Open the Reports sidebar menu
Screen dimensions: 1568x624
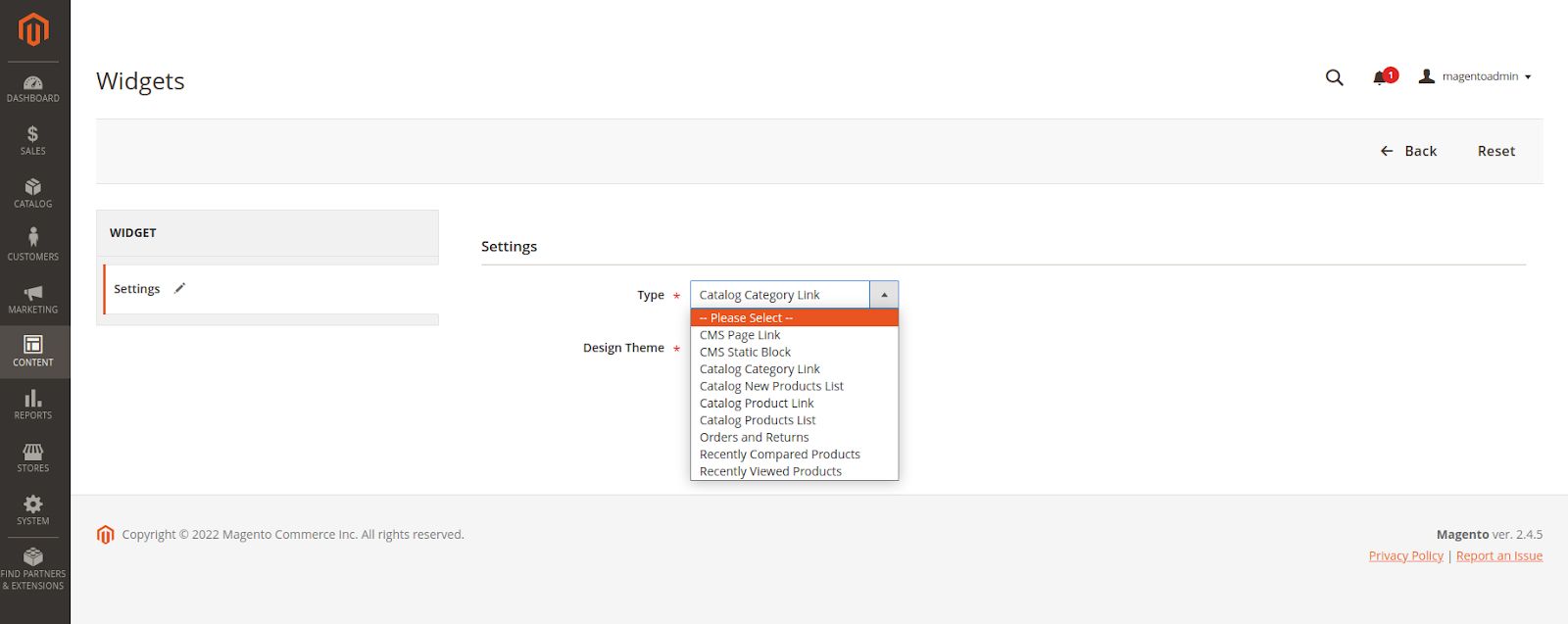[33, 405]
